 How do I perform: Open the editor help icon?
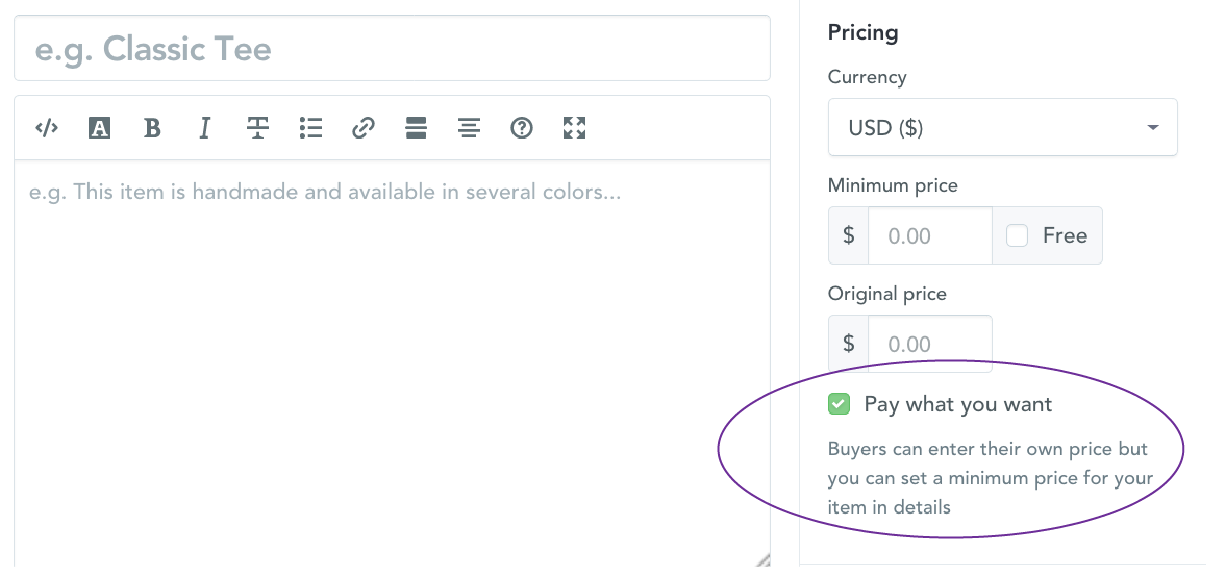coord(521,128)
